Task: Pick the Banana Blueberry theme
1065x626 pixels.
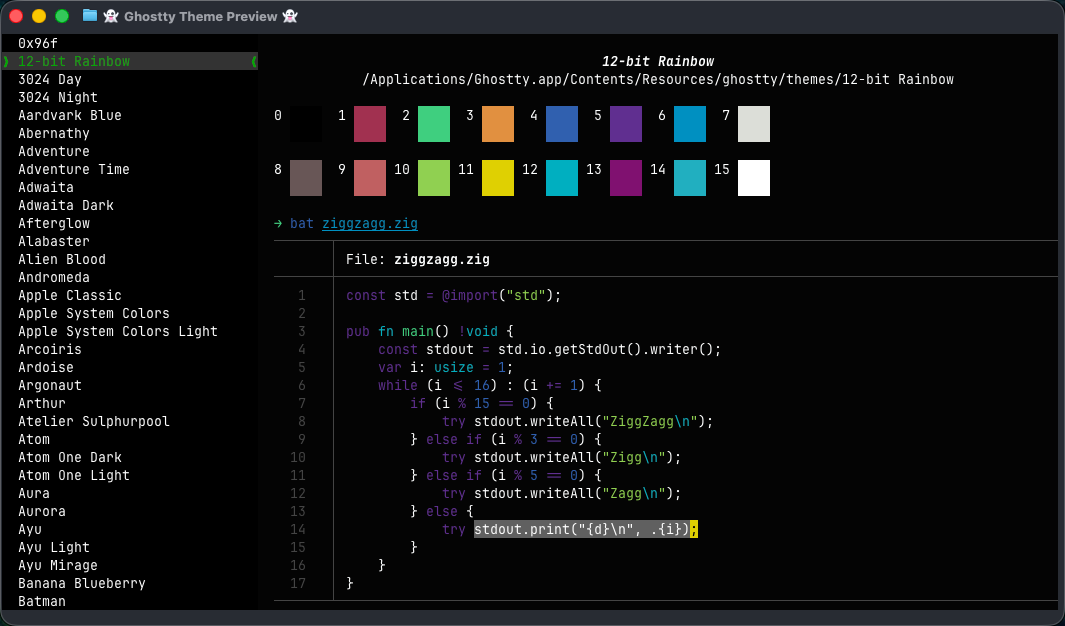Action: [82, 583]
